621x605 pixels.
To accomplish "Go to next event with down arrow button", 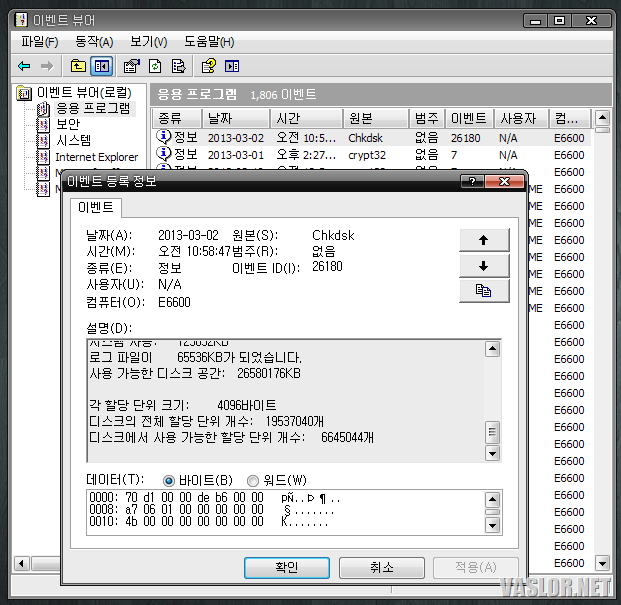I will [x=484, y=265].
